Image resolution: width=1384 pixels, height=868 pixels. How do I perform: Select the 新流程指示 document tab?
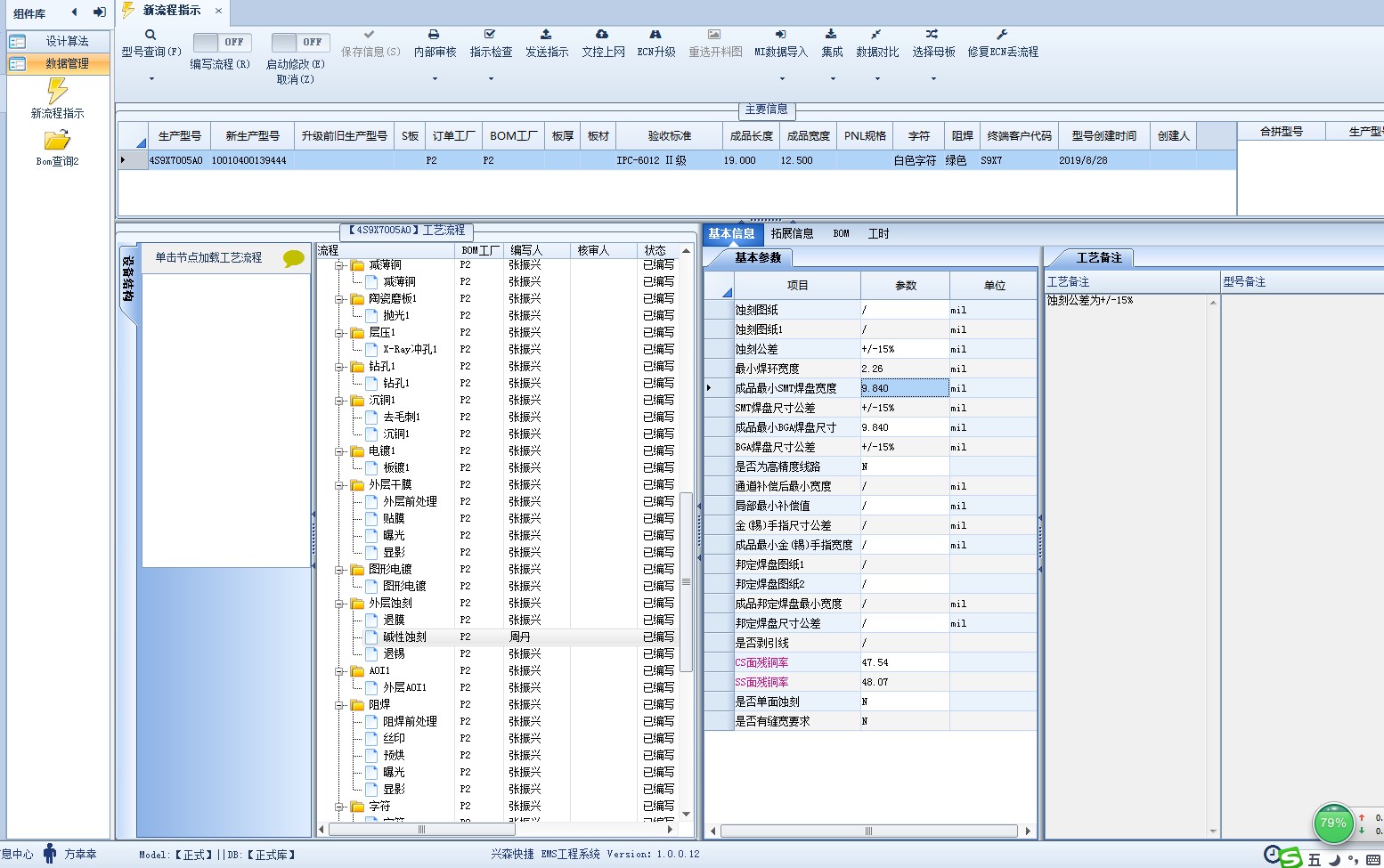tap(171, 11)
